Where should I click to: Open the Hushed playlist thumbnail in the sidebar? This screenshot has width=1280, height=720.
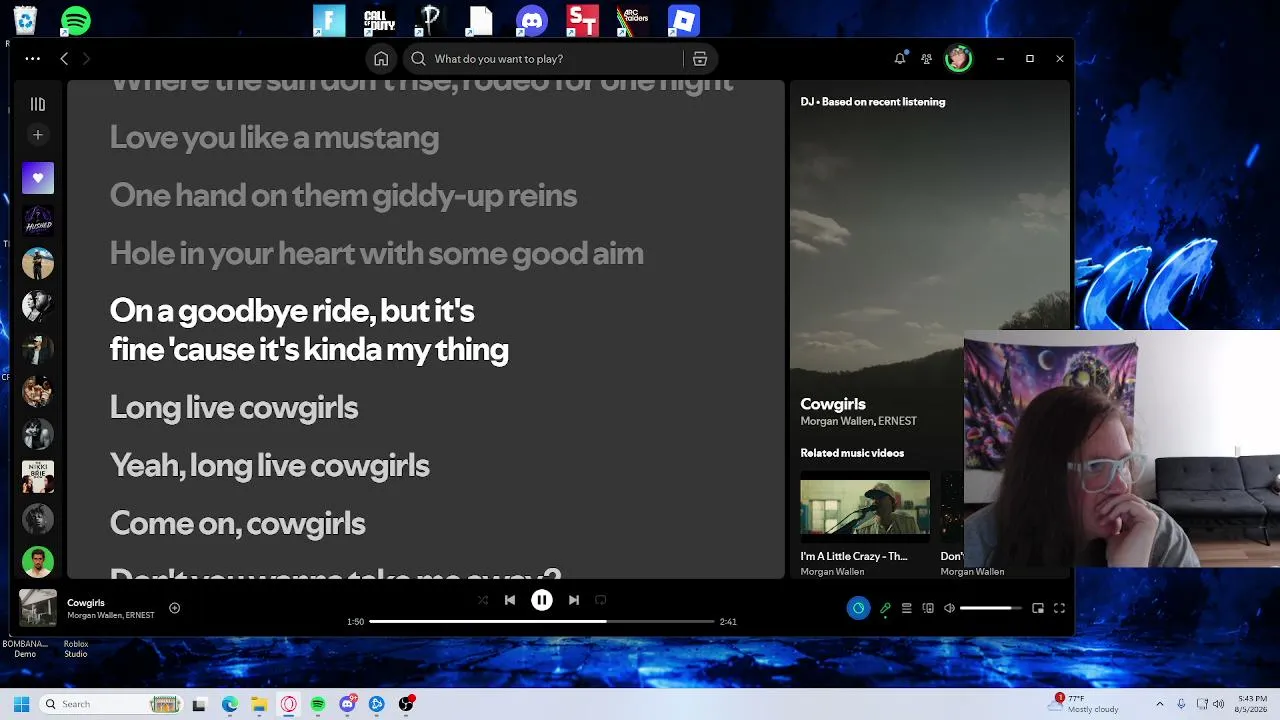pos(38,220)
